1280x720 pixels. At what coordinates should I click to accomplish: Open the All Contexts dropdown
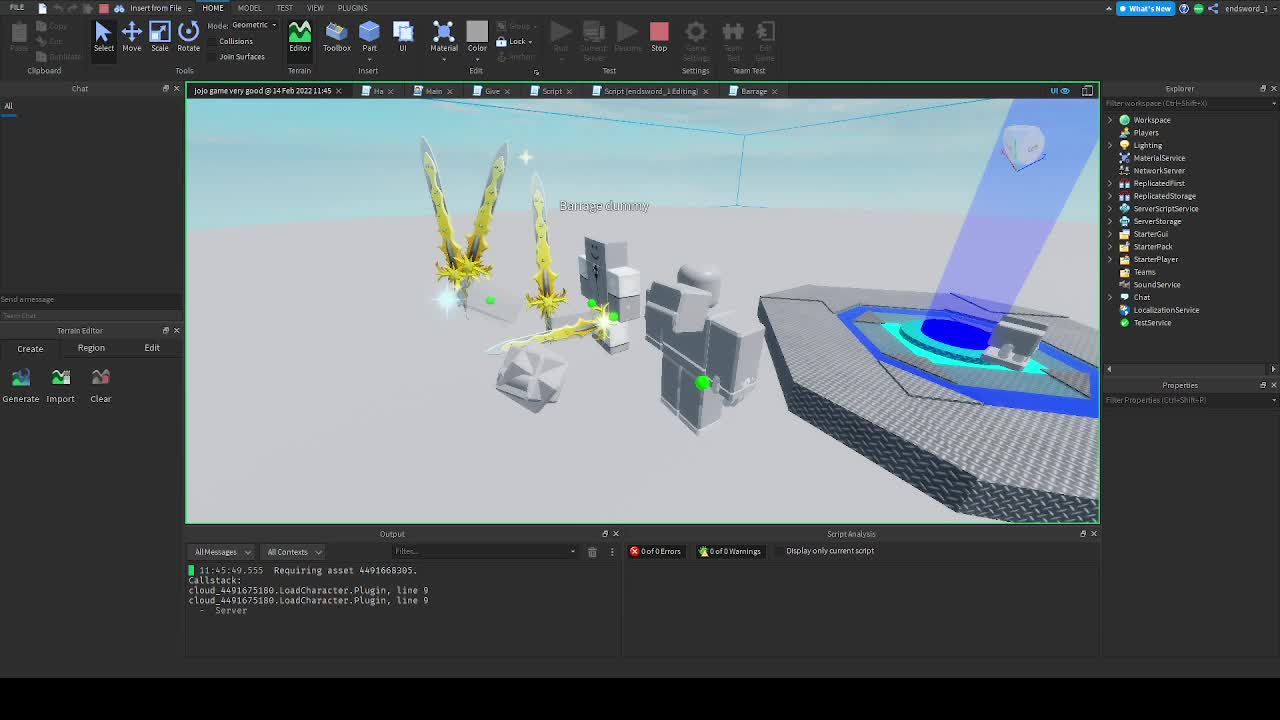pyautogui.click(x=293, y=552)
